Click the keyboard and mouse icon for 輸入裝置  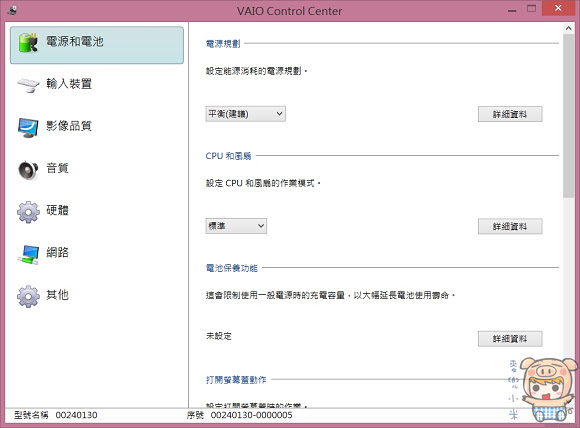[x=28, y=85]
